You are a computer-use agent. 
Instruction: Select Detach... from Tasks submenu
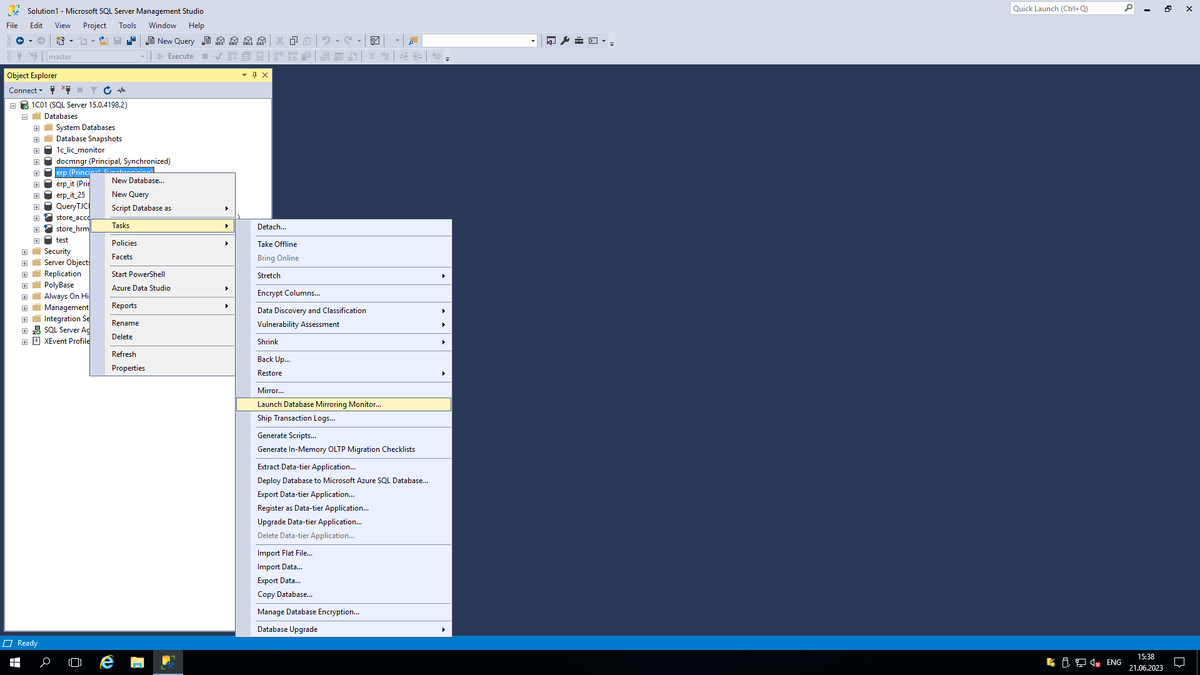tap(343, 227)
